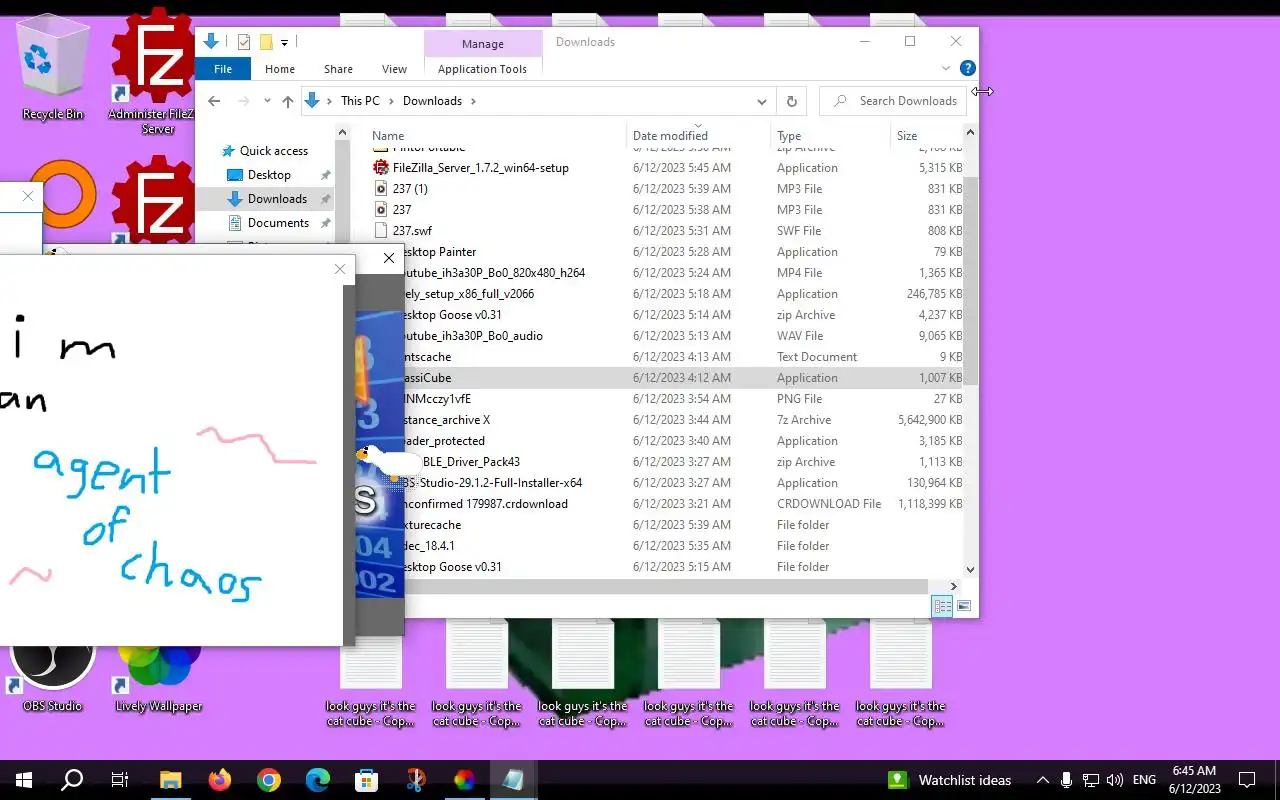
Task: Click horizontal scrollbar right arrow
Action: [953, 587]
